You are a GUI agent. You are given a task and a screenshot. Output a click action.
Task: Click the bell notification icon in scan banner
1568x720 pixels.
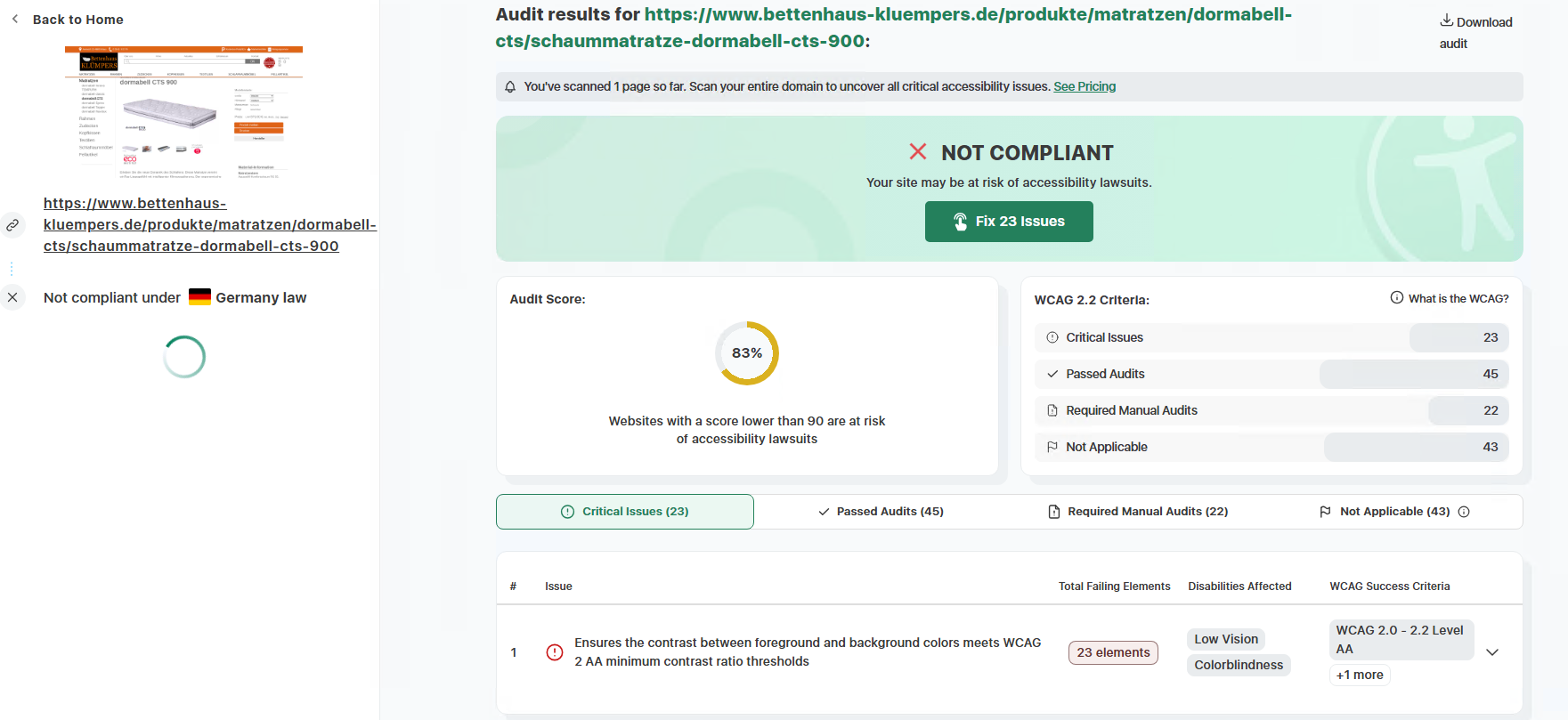pyautogui.click(x=510, y=87)
